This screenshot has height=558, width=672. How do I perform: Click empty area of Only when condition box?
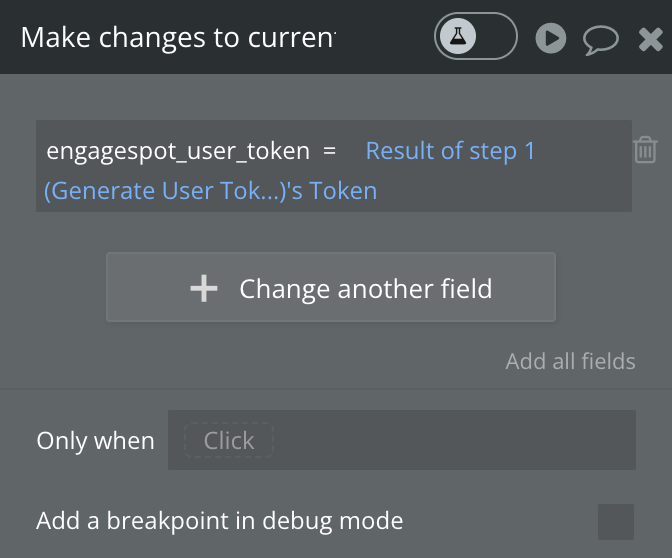coord(454,440)
